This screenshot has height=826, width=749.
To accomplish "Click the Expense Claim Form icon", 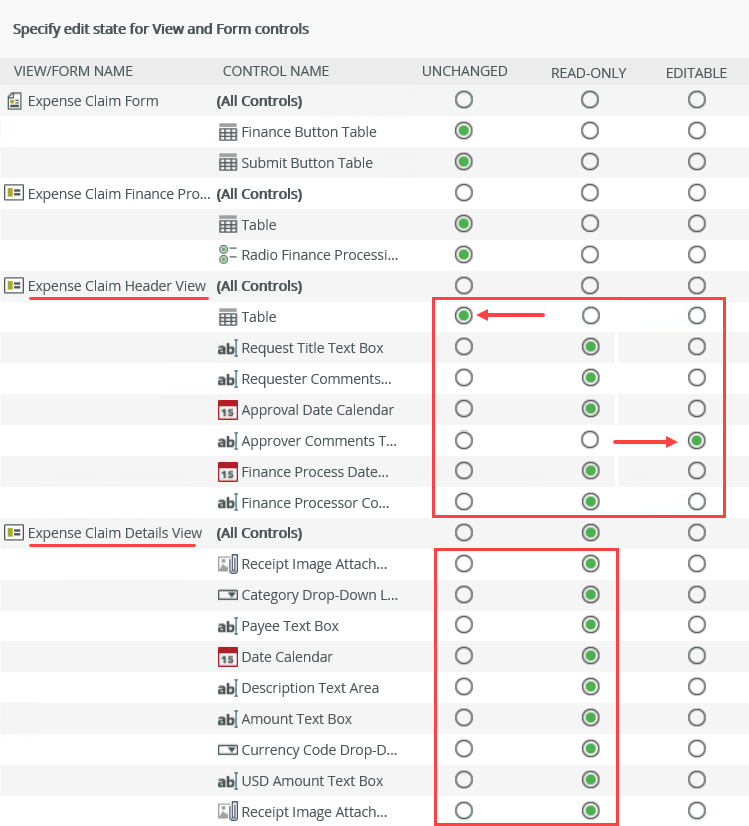I will [x=14, y=101].
